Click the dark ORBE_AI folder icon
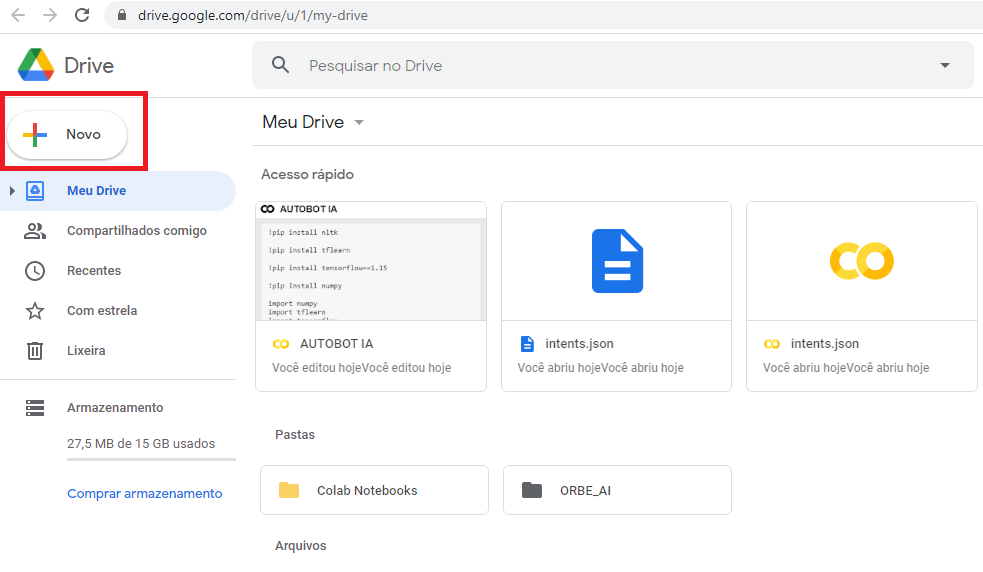The height and width of the screenshot is (572, 983). click(x=532, y=490)
